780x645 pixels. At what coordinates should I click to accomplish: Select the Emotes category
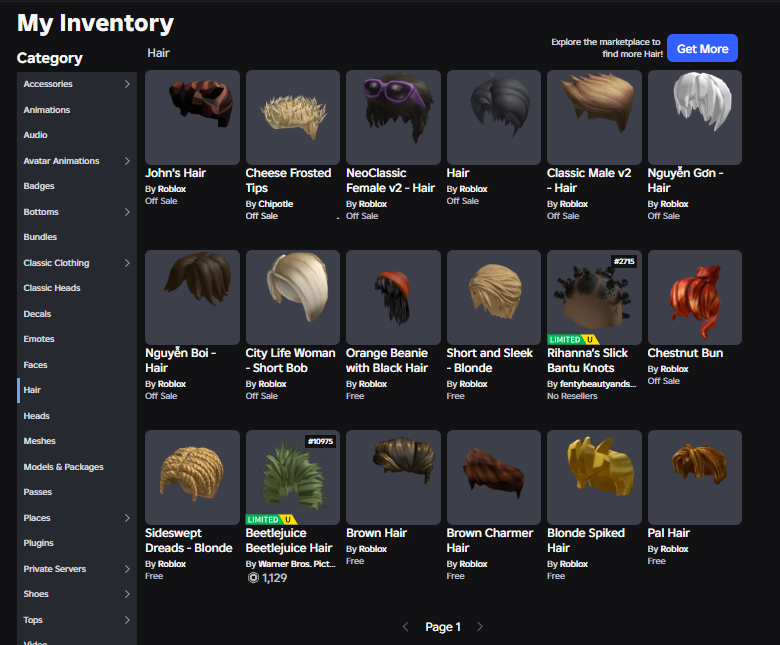[x=77, y=339]
